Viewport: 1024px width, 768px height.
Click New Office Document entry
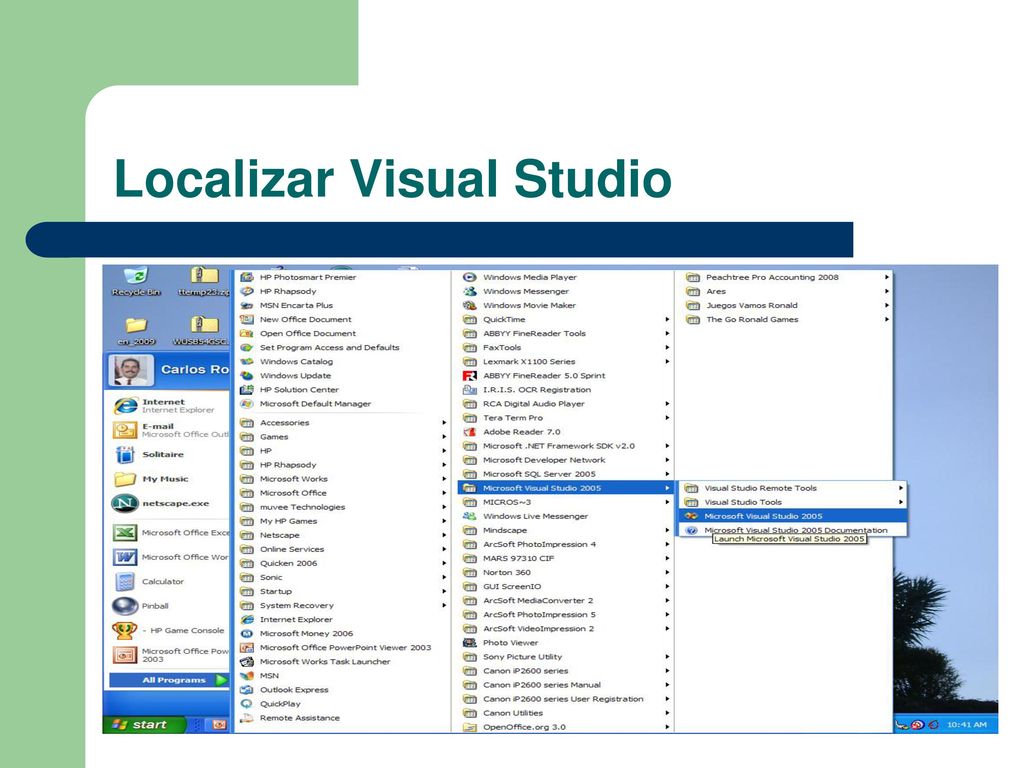pos(343,319)
